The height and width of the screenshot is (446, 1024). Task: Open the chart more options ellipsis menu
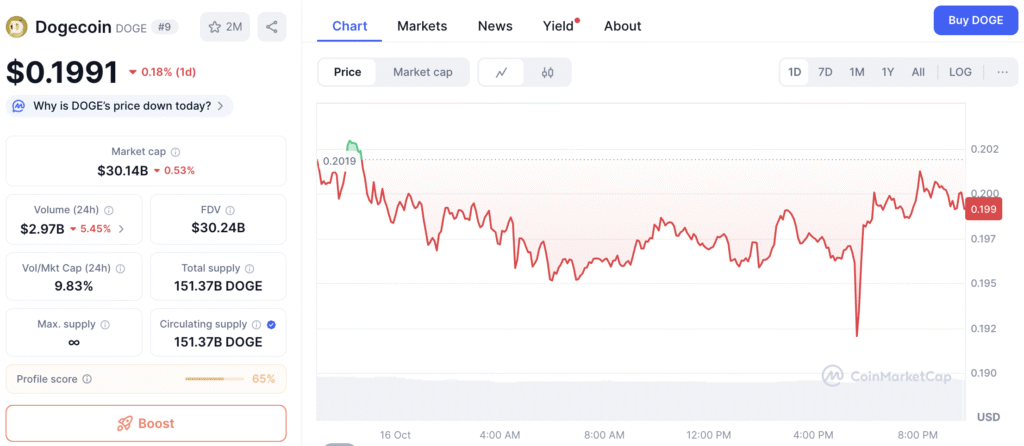click(1002, 72)
